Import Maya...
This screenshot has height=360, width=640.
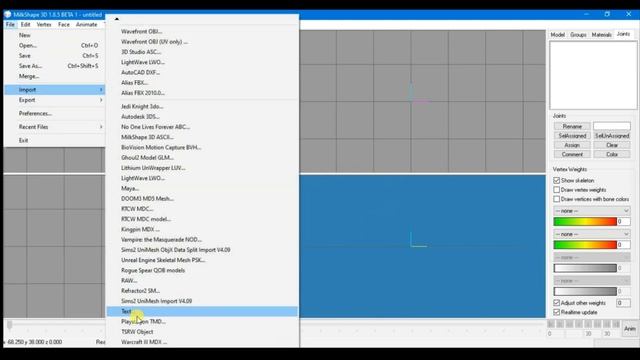point(202,189)
